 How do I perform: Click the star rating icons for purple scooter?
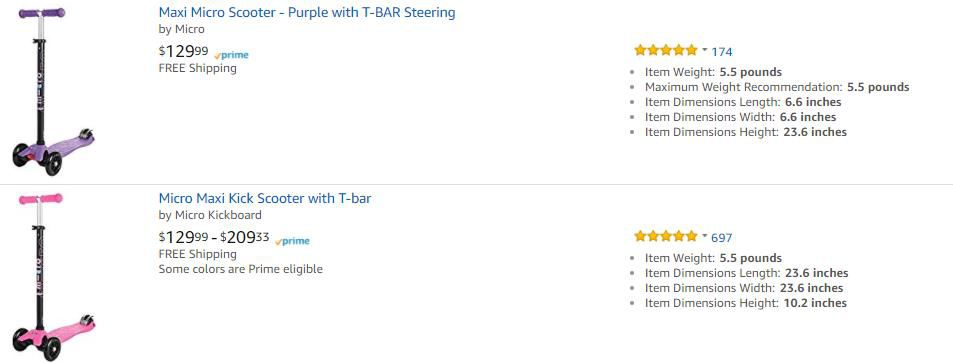pyautogui.click(x=666, y=50)
